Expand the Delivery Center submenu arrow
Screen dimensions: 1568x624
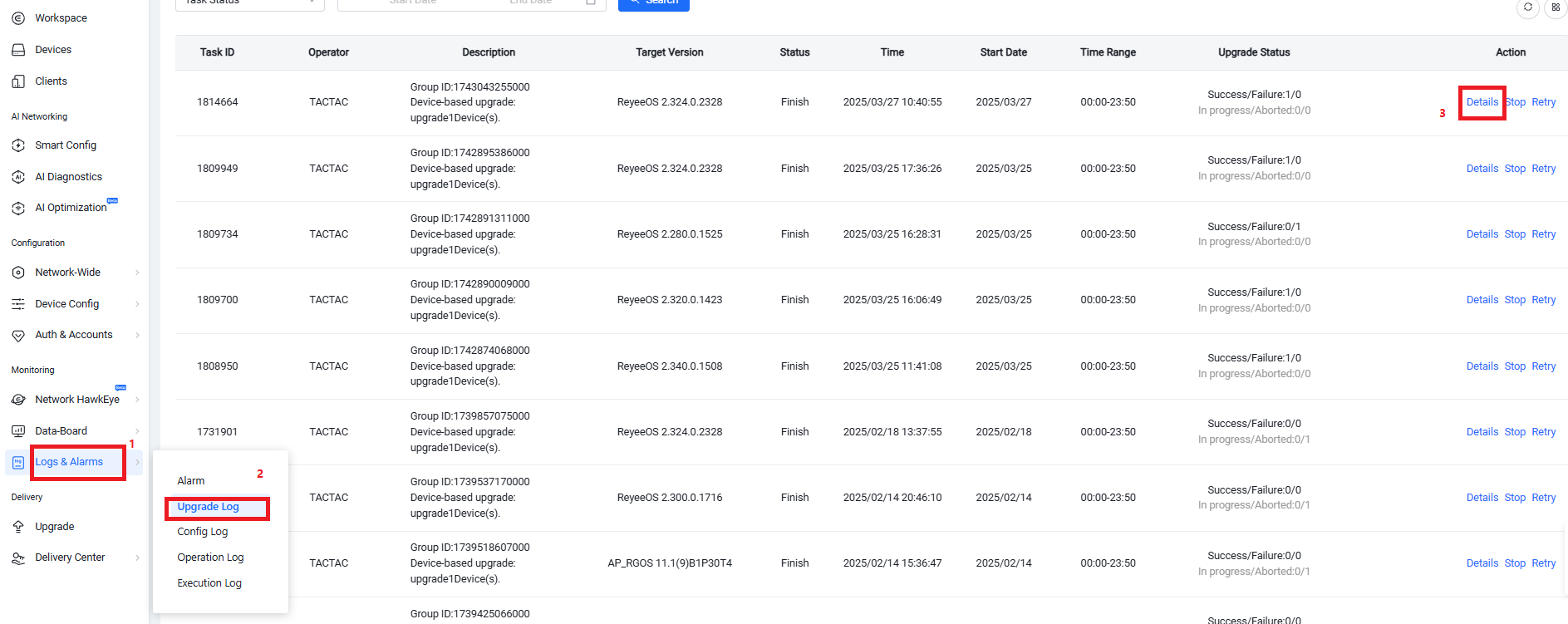pyautogui.click(x=137, y=558)
